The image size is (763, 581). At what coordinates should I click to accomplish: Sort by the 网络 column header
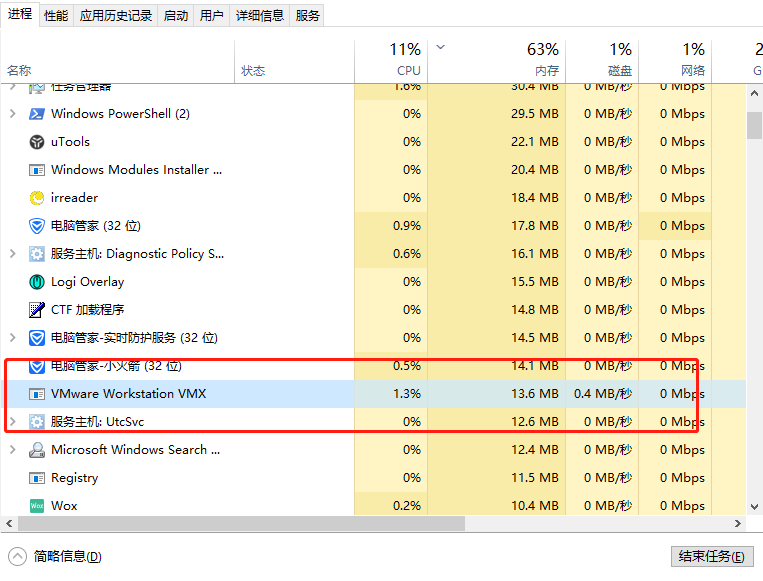[x=675, y=62]
